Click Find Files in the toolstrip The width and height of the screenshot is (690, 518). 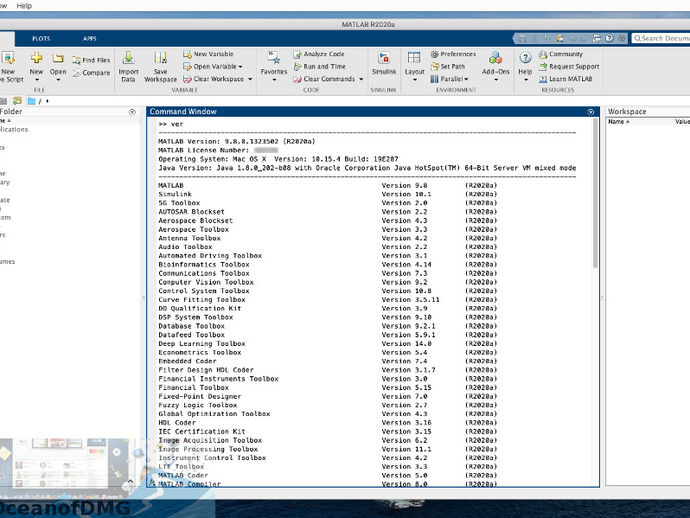pyautogui.click(x=91, y=60)
